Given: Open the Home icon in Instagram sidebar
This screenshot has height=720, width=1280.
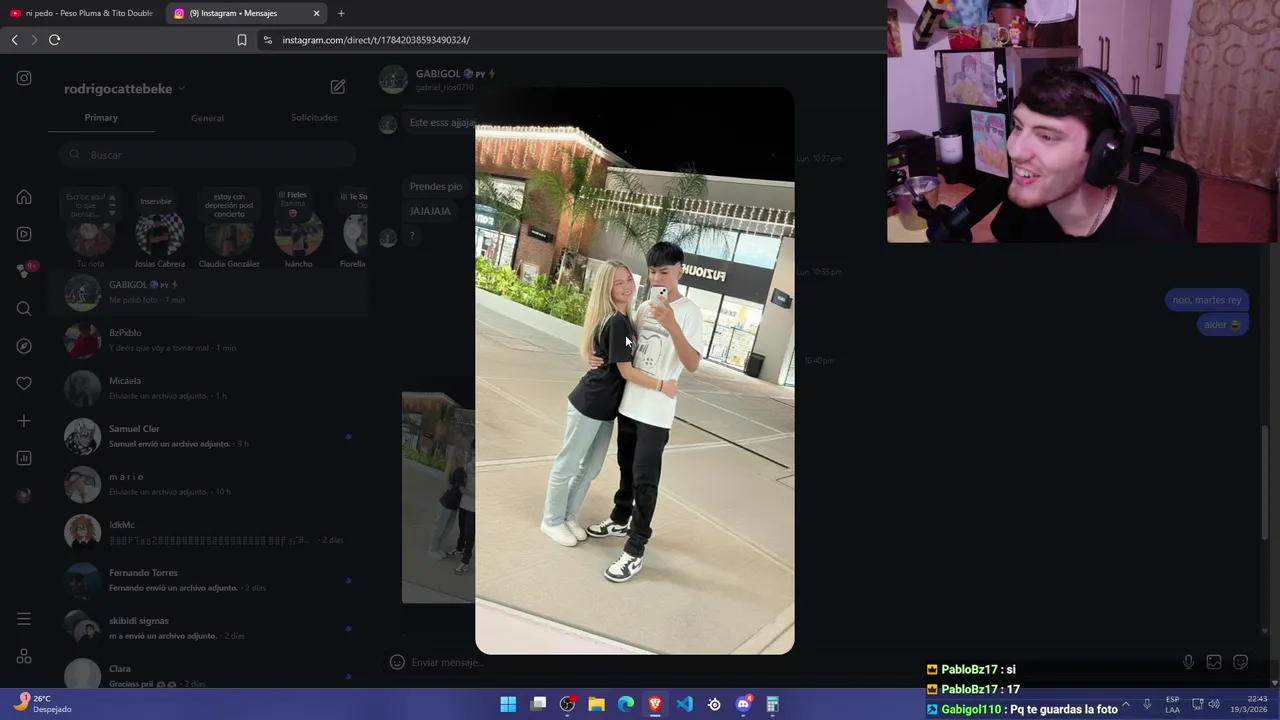Looking at the screenshot, I should click(x=24, y=197).
